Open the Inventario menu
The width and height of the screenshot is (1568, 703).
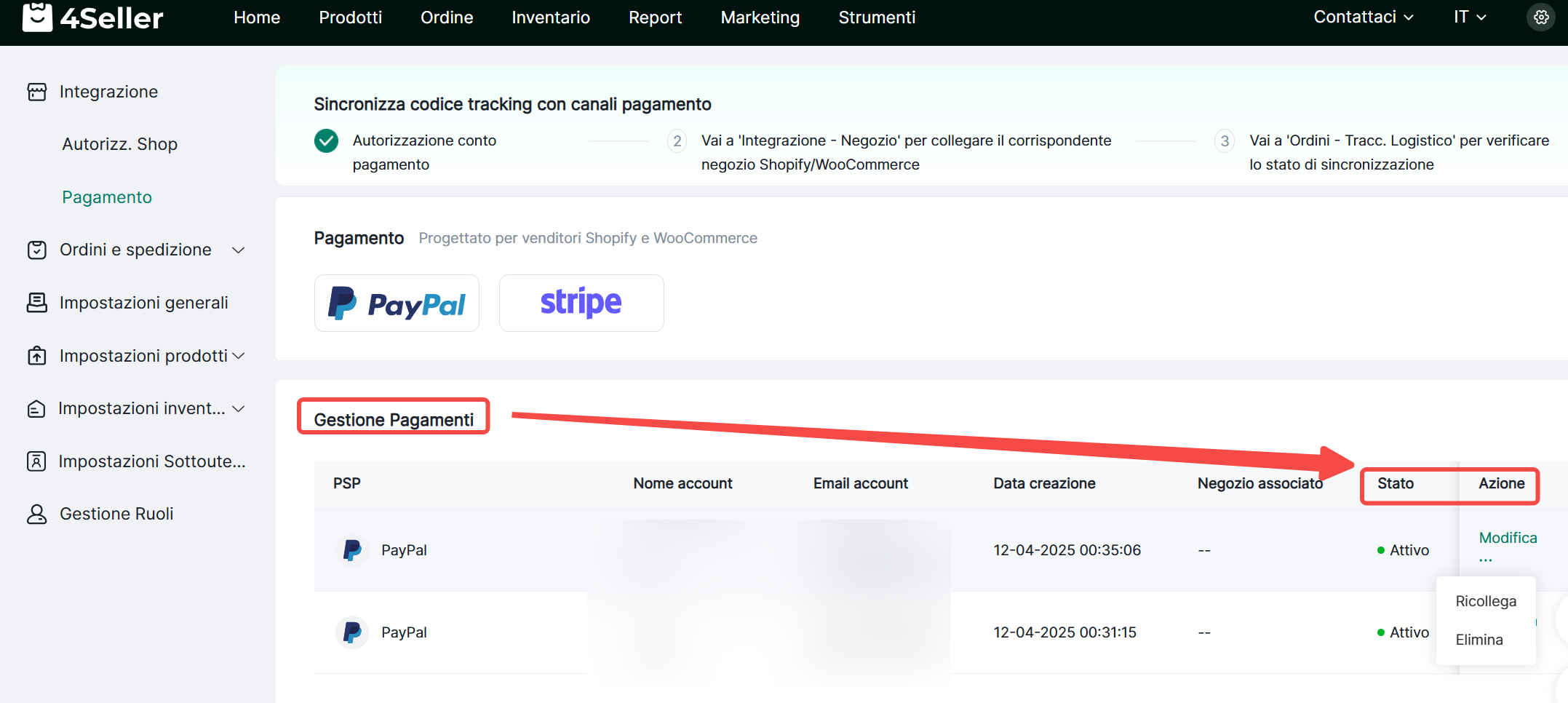pos(550,17)
